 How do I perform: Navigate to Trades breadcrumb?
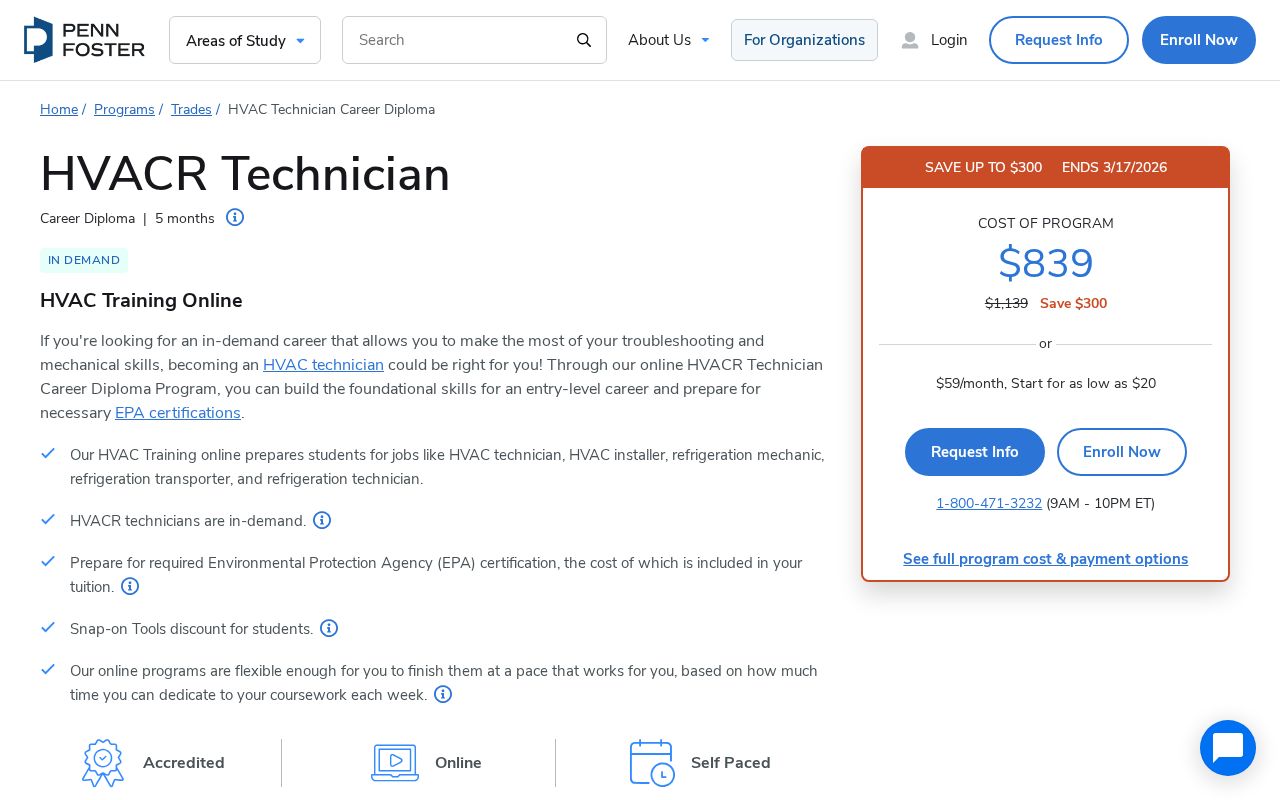(x=191, y=109)
